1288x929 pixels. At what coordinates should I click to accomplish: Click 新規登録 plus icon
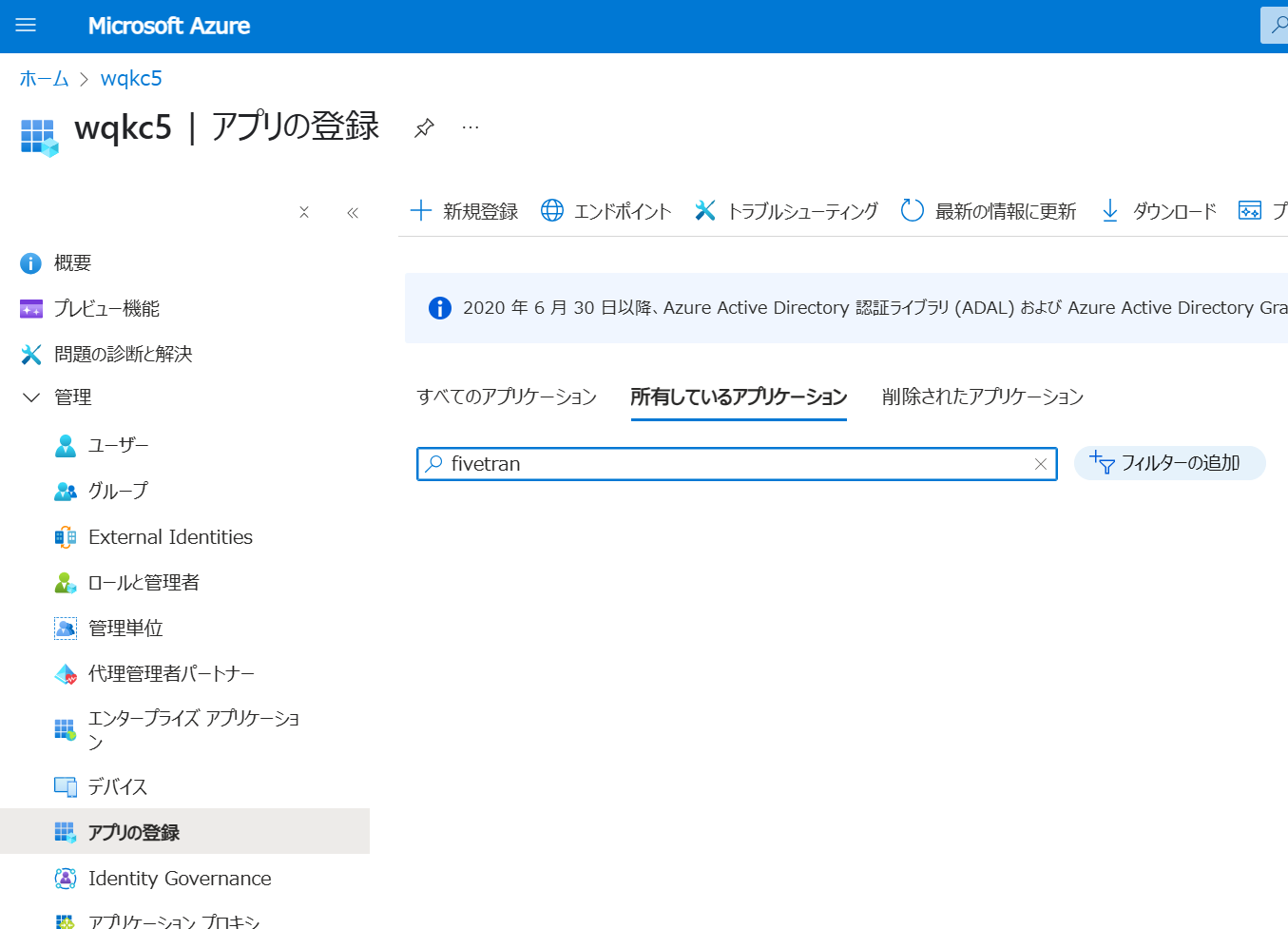421,210
